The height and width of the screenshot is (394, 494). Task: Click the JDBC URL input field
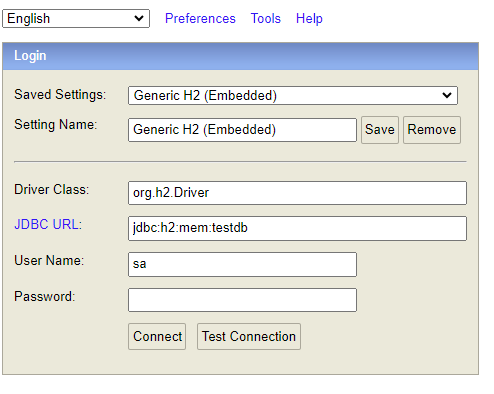[297, 228]
